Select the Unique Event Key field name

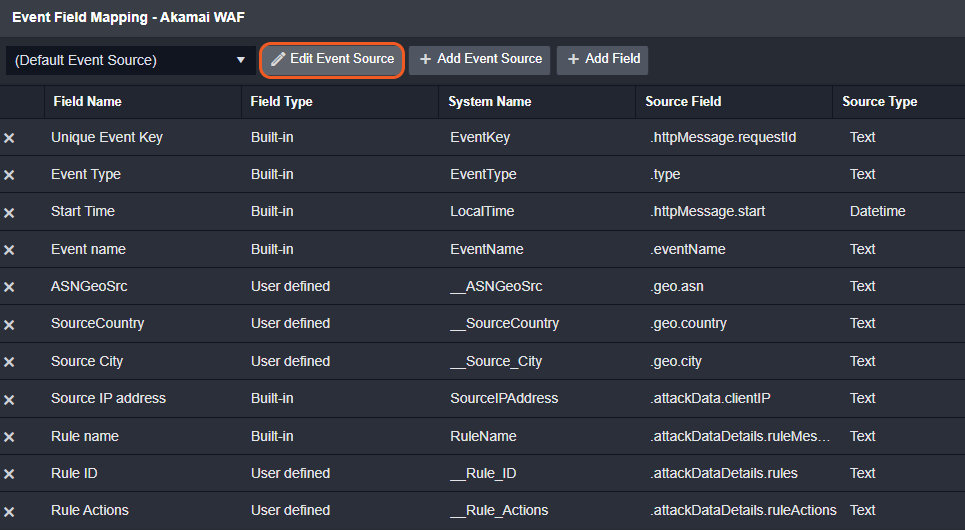click(x=106, y=137)
